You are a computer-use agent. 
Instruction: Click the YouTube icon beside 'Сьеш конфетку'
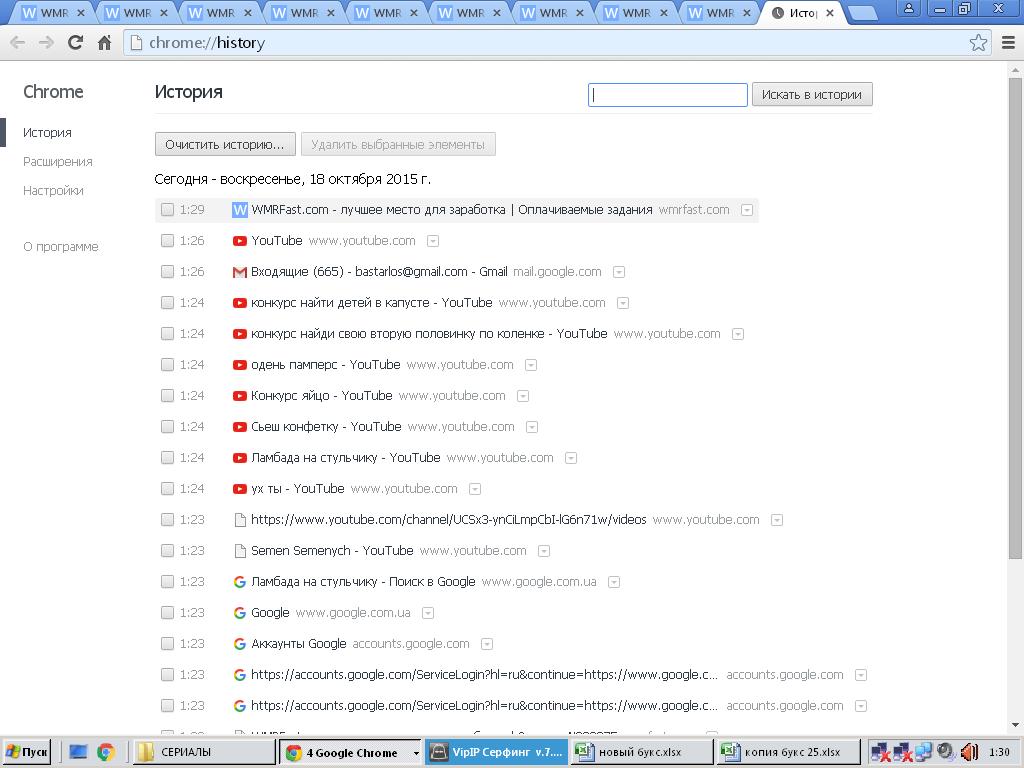(x=240, y=426)
